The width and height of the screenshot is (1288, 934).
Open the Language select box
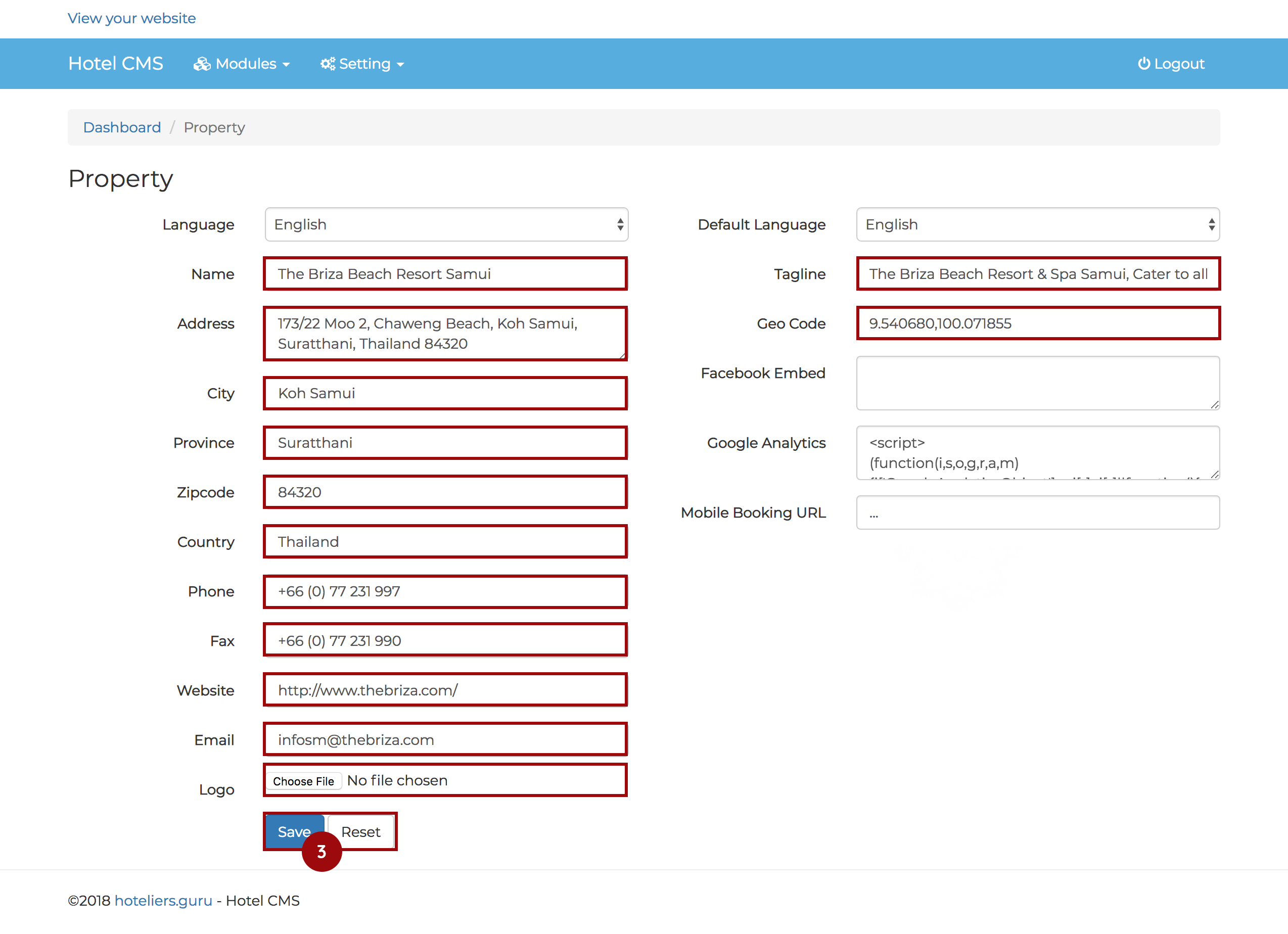pos(446,224)
